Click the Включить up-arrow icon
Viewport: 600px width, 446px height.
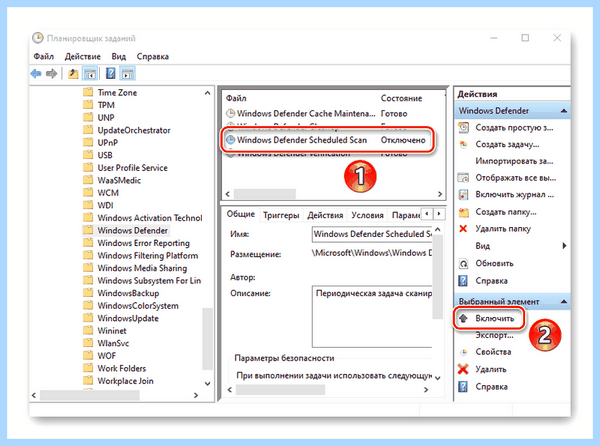[463, 318]
